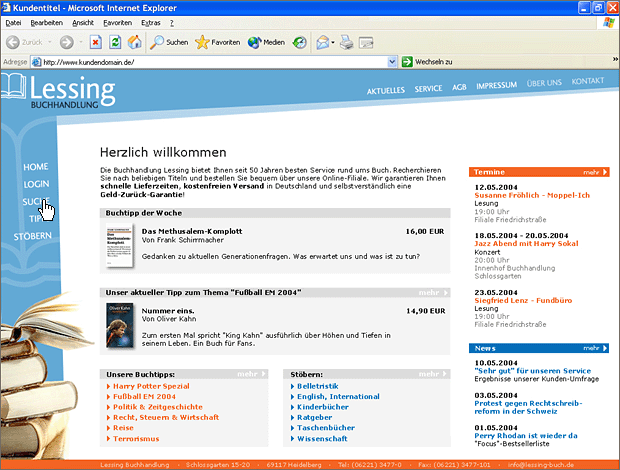This screenshot has height=470, width=620.
Task: Click the toolbar overflow chevron at right
Action: coord(615,59)
